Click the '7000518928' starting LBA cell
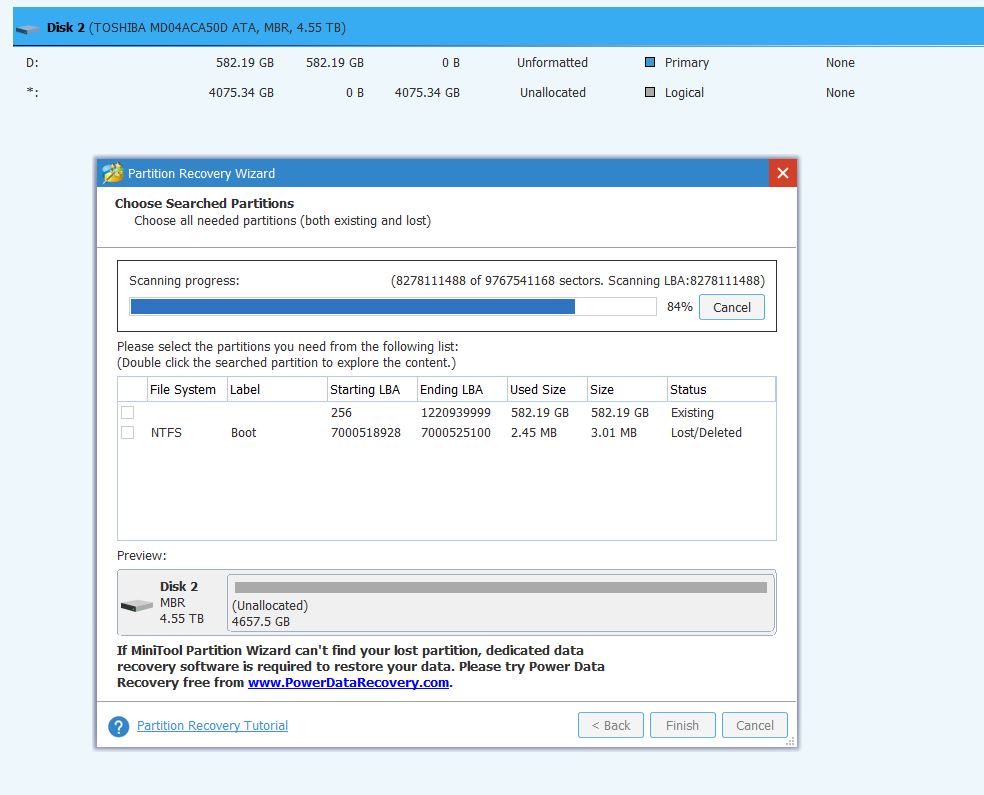This screenshot has width=984, height=795. [366, 432]
